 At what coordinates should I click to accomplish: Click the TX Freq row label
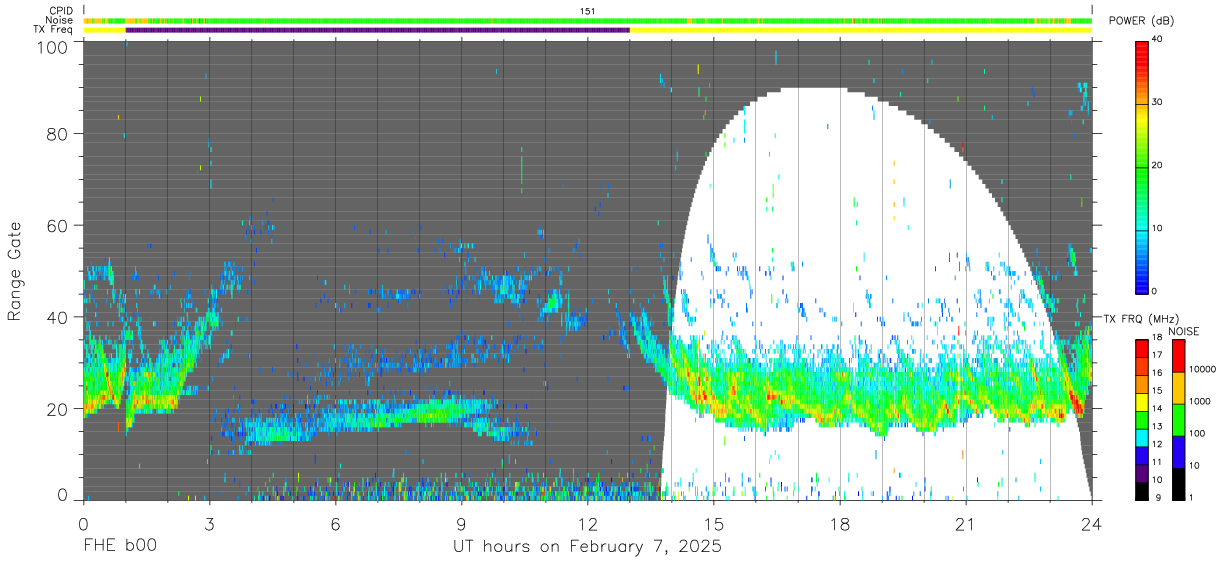[54, 30]
